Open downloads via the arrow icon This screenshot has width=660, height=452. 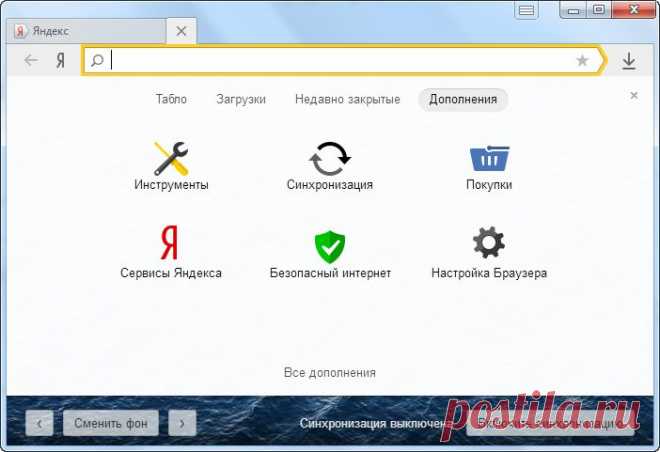coord(629,61)
